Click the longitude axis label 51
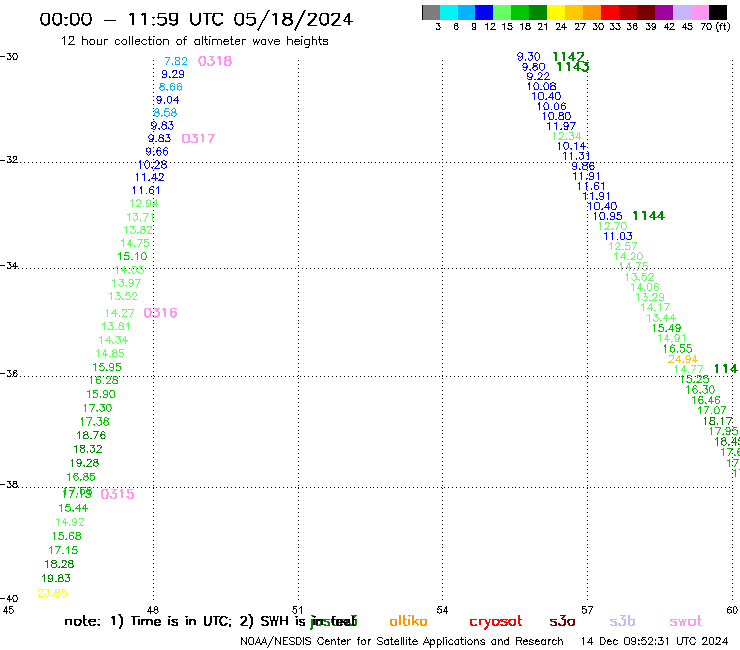740x650 pixels. pos(298,609)
